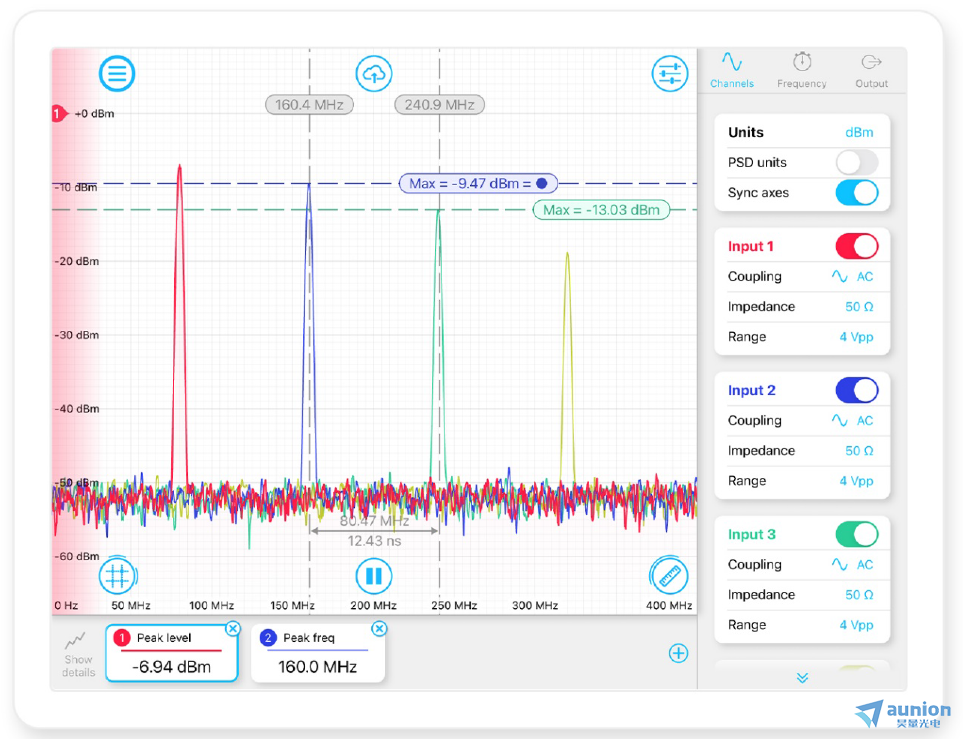The image size is (963, 739).
Task: Switch to the Channels tab
Action: 732,71
